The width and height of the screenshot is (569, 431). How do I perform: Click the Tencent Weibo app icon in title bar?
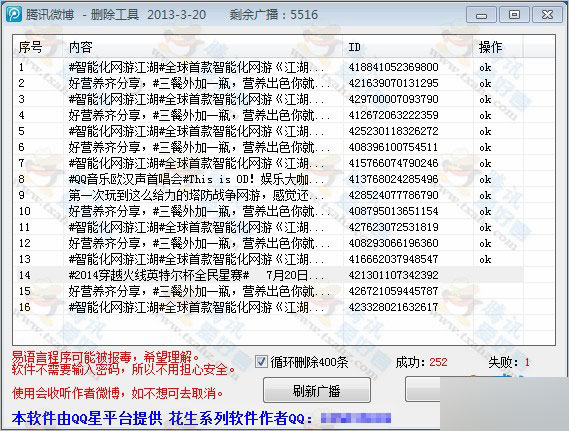(14, 15)
